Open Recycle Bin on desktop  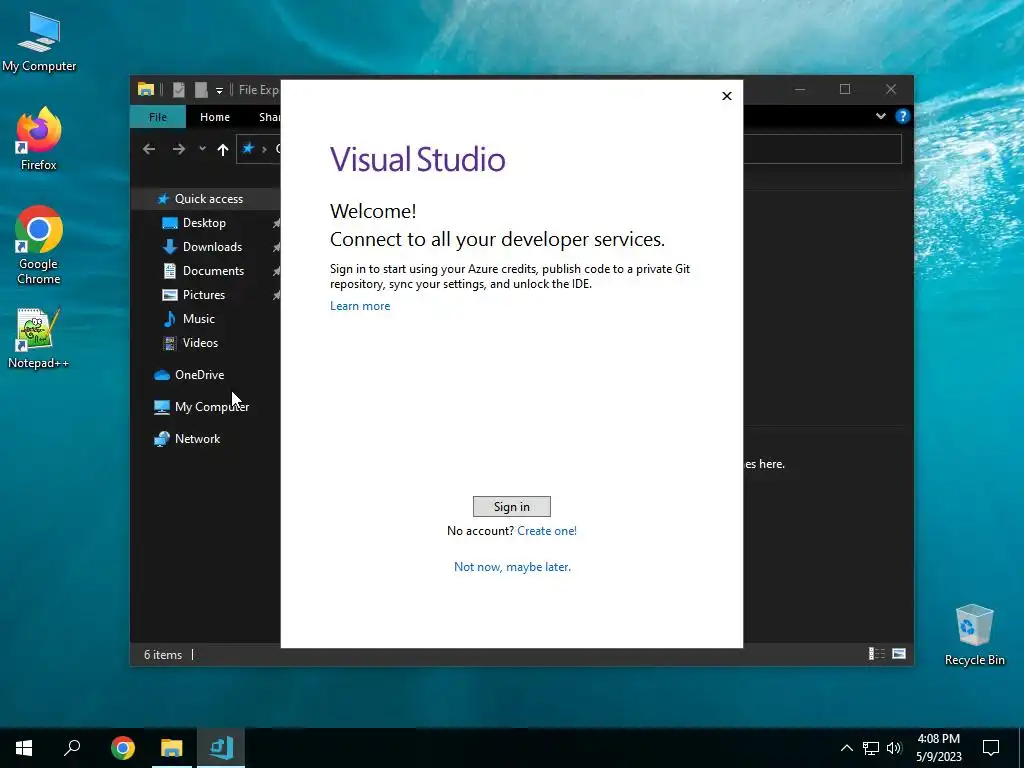(x=974, y=635)
